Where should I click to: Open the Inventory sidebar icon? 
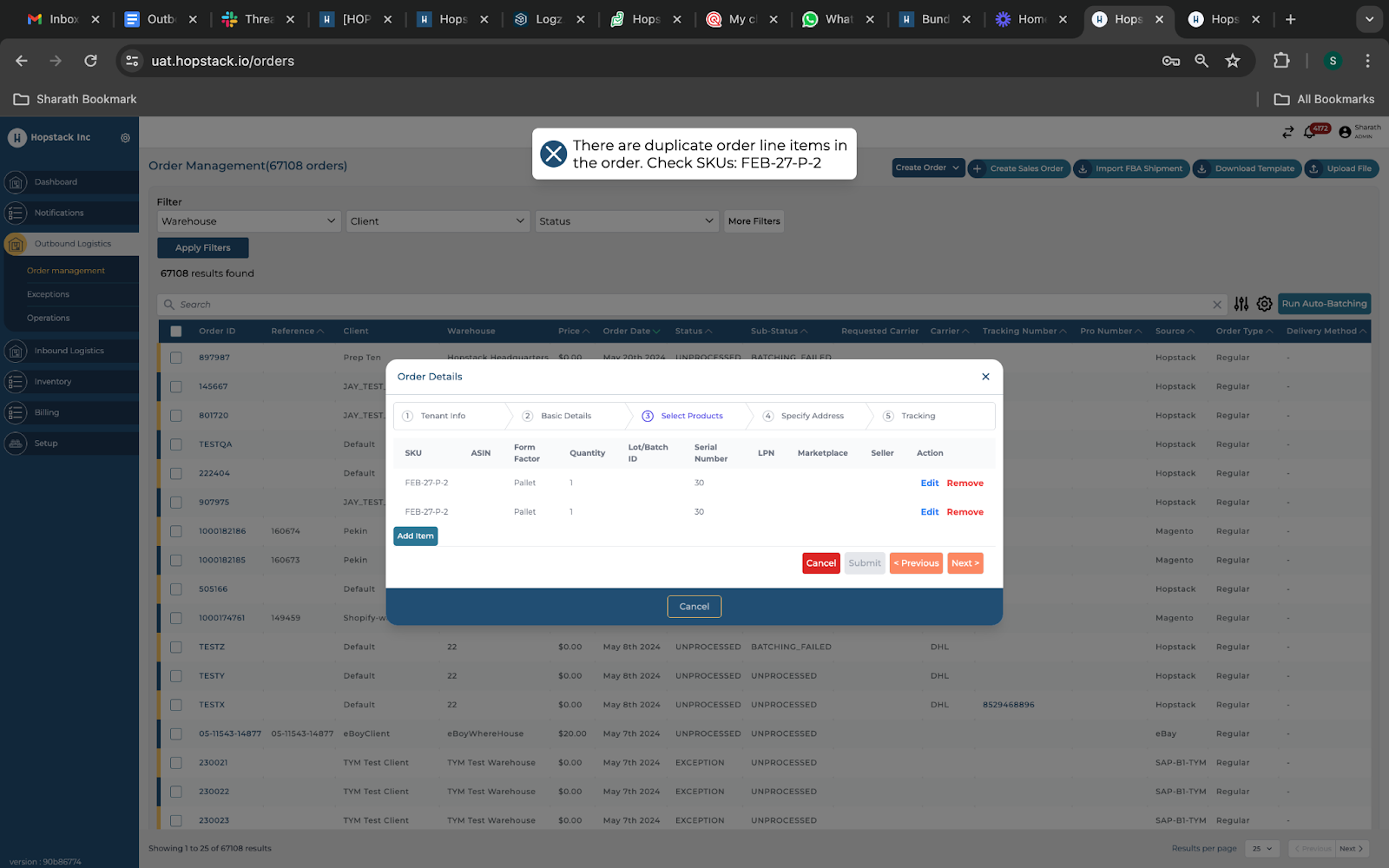point(16,382)
